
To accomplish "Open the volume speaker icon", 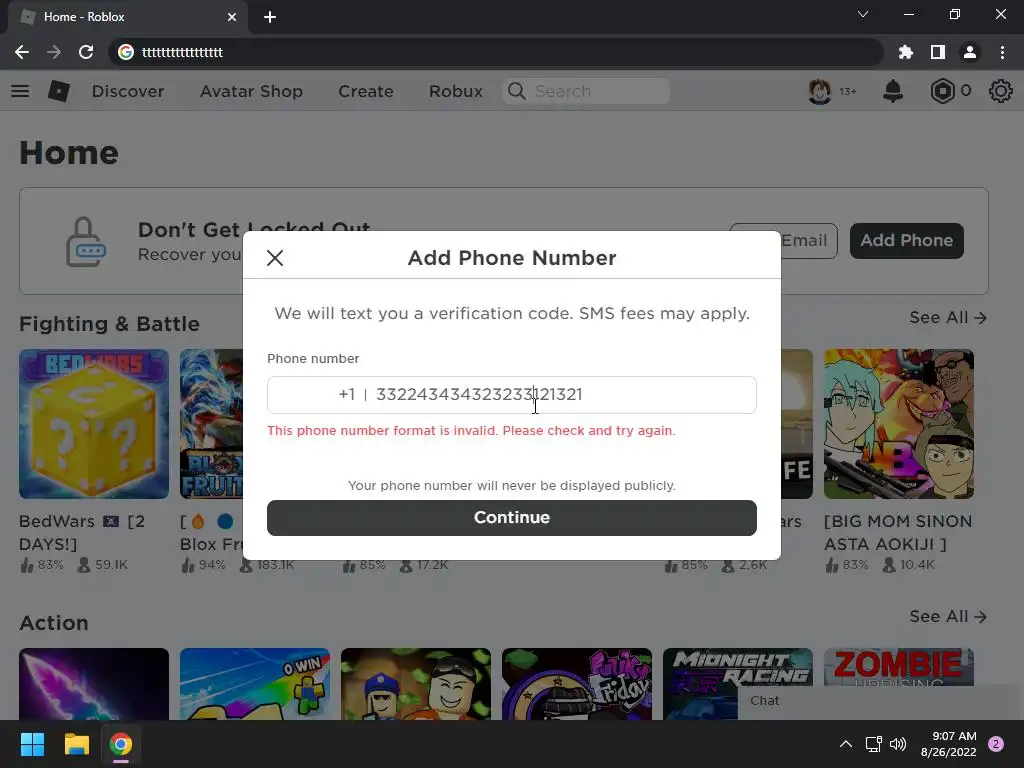I will pos(898,744).
